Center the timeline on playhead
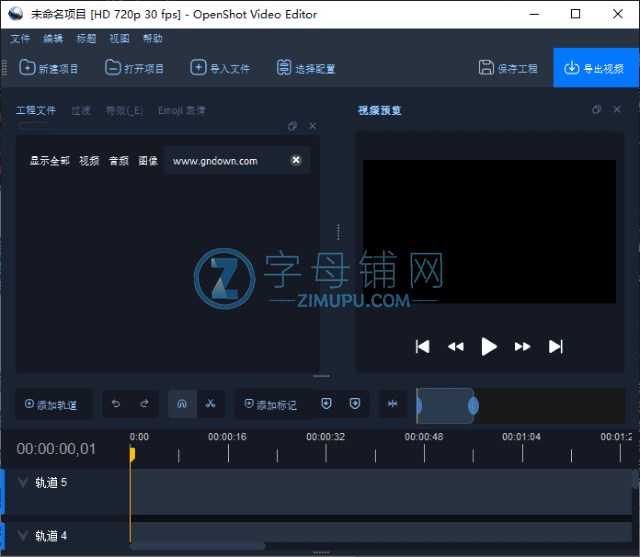 tap(393, 404)
